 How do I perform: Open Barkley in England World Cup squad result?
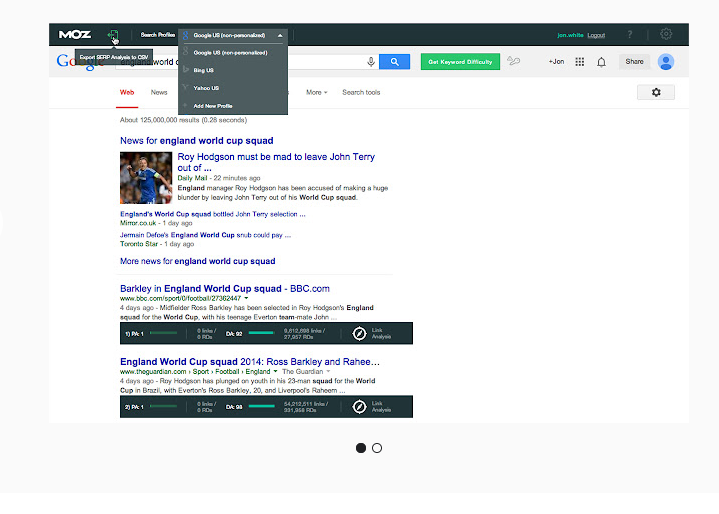pos(225,288)
